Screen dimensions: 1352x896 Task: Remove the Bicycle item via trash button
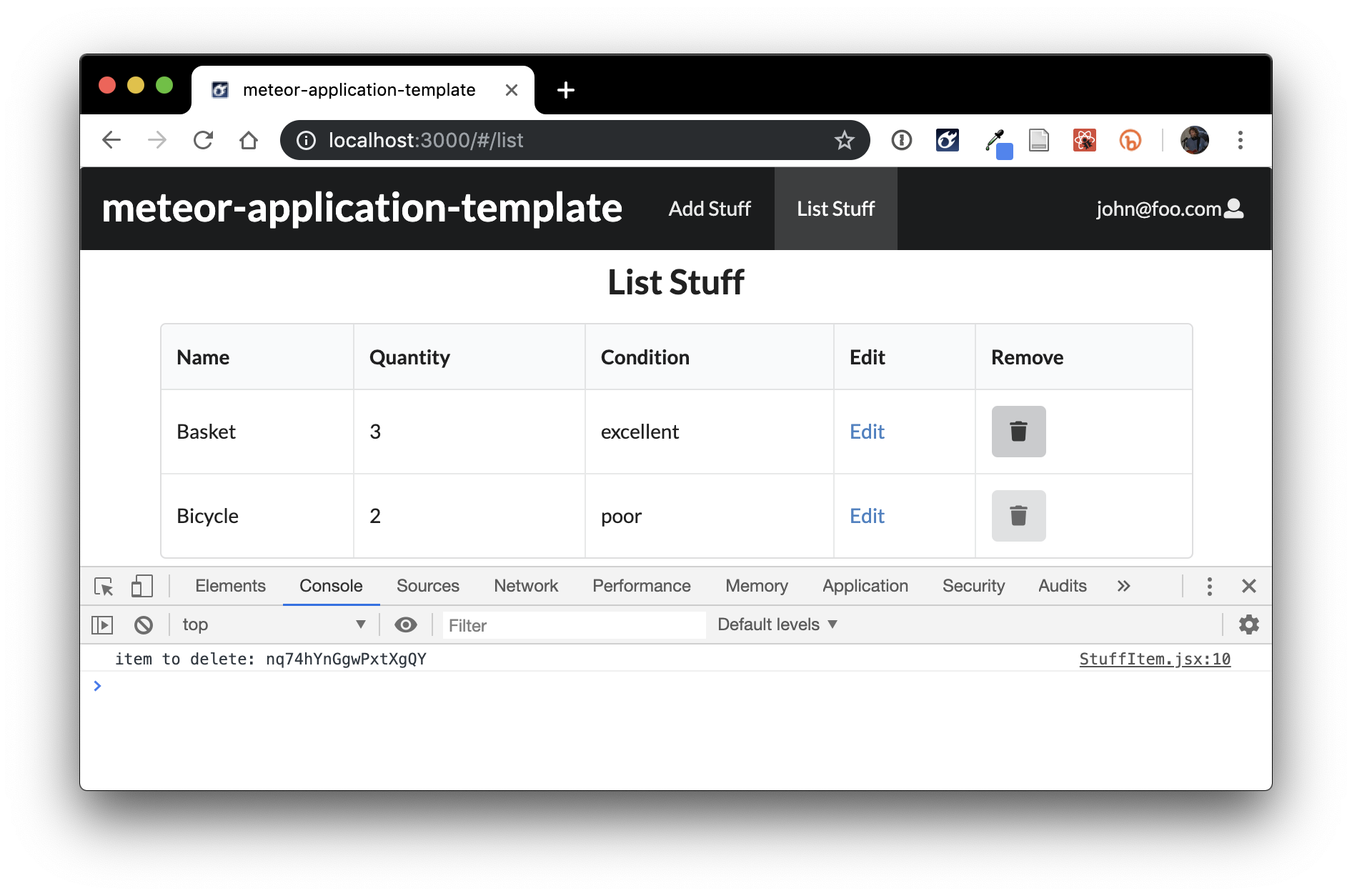click(x=1018, y=516)
